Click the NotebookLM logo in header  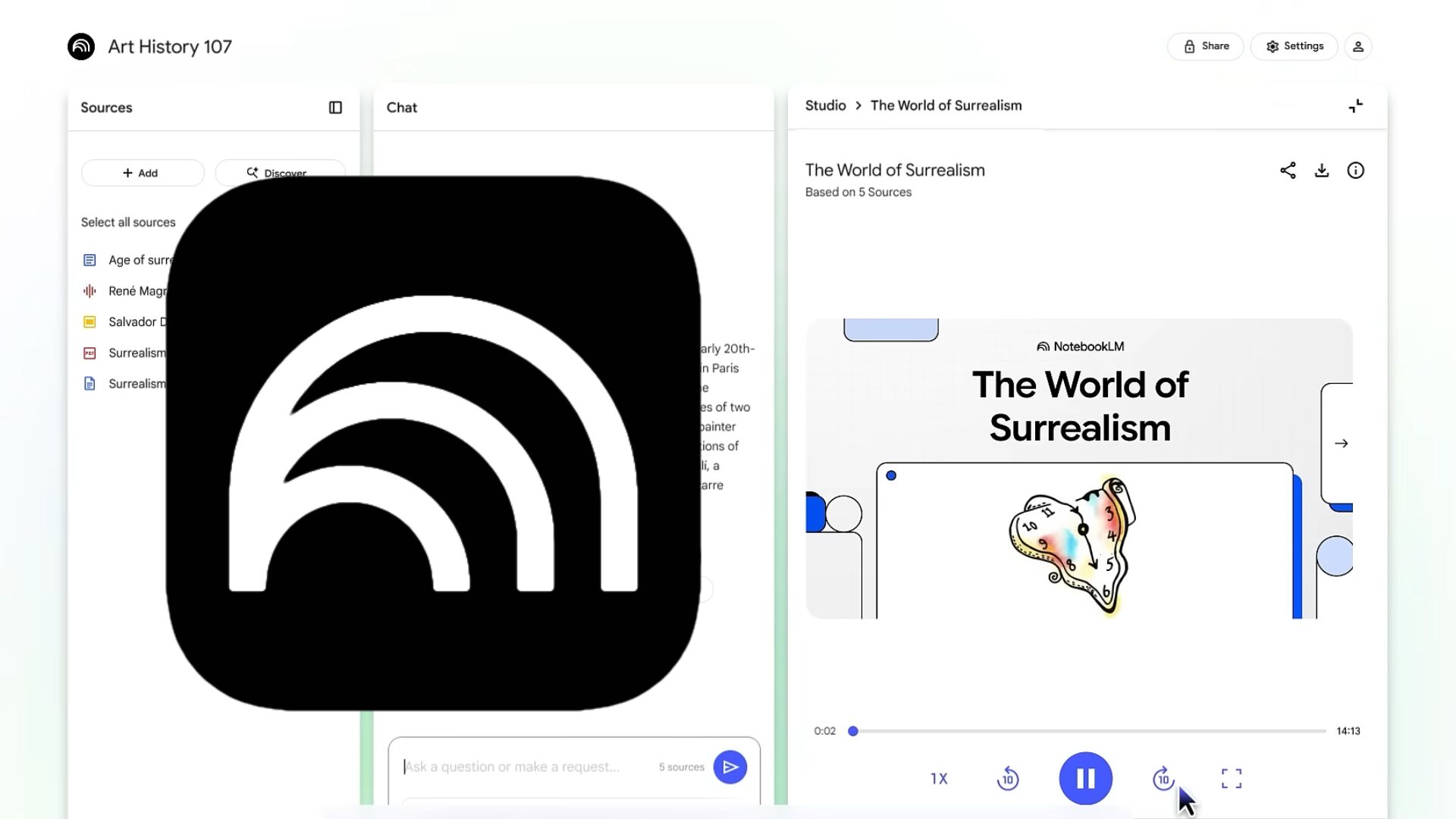coord(81,46)
